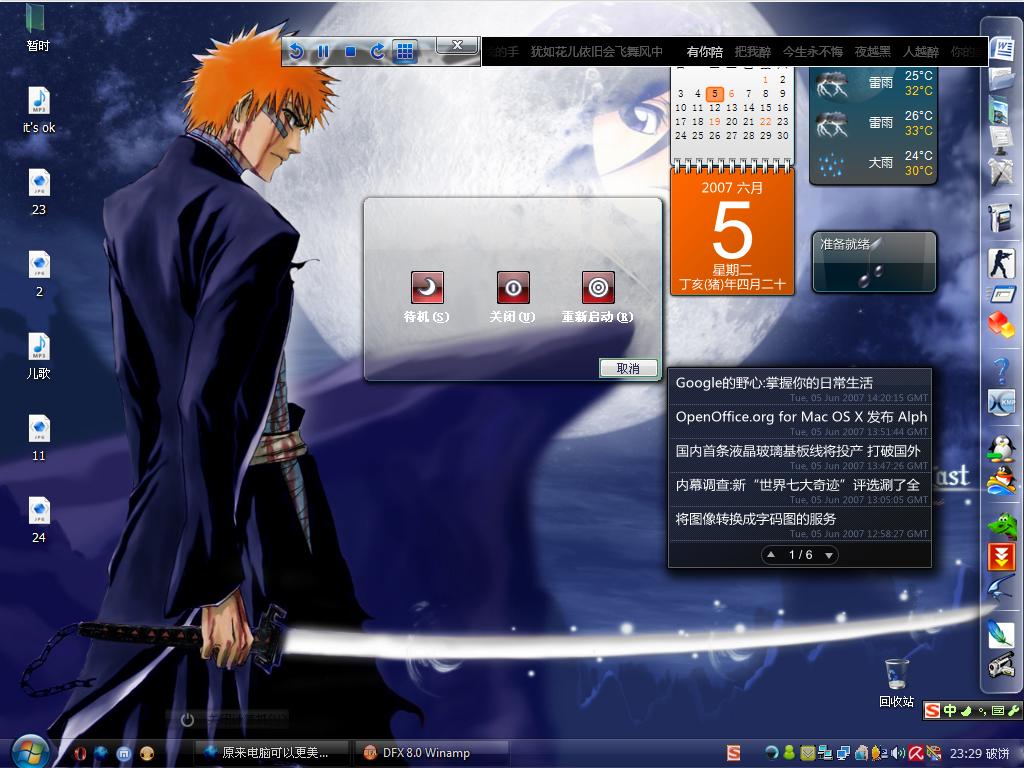Switch to the 原来电脑可以更美 taskbar window
This screenshot has width=1024, height=768.
[x=272, y=753]
